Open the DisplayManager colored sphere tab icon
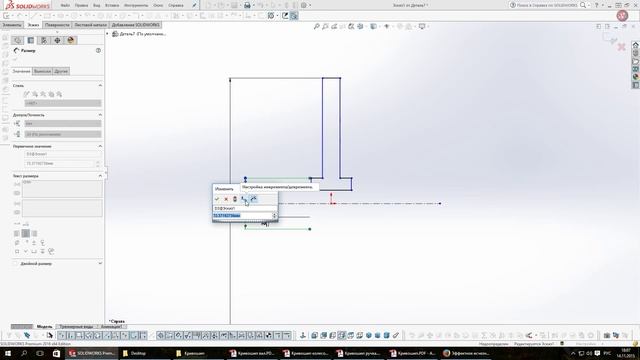This screenshot has height=360, width=640. (71, 40)
